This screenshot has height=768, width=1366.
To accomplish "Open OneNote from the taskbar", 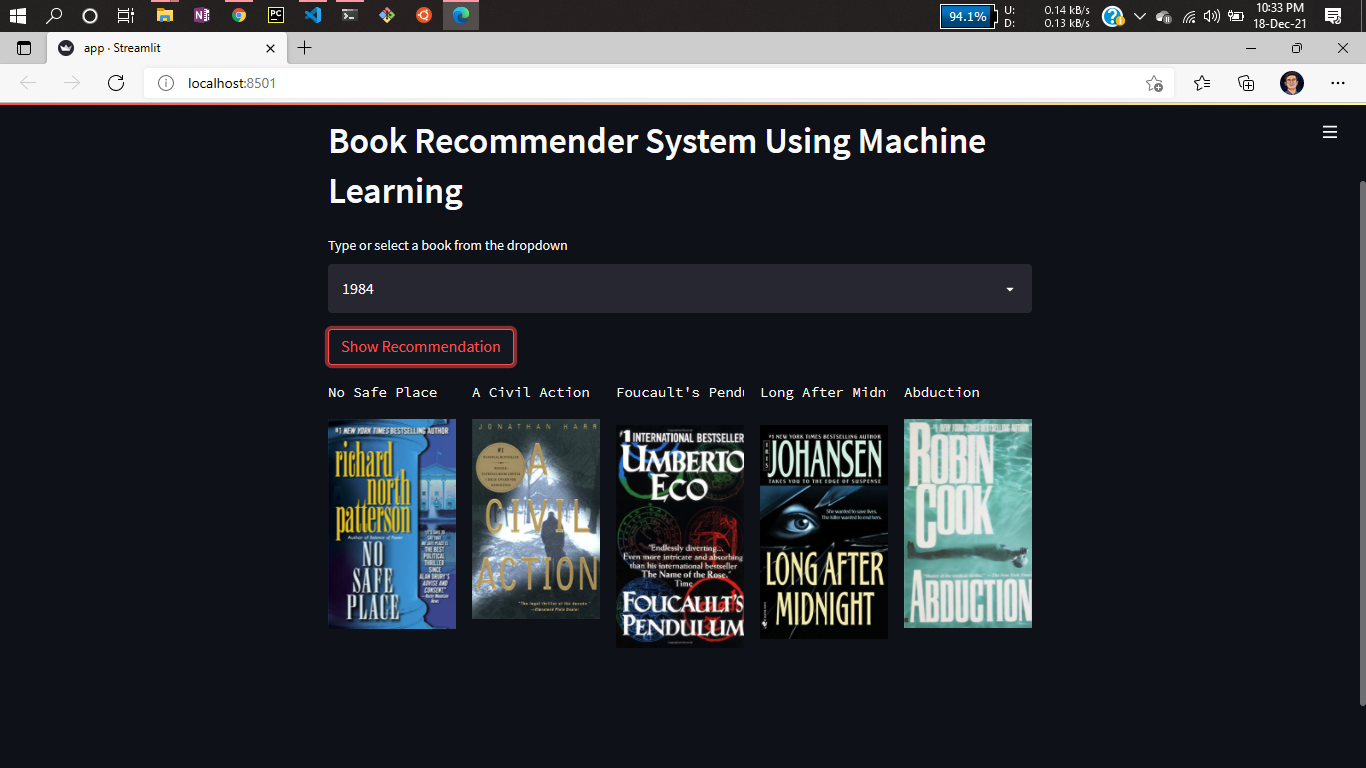I will [202, 16].
